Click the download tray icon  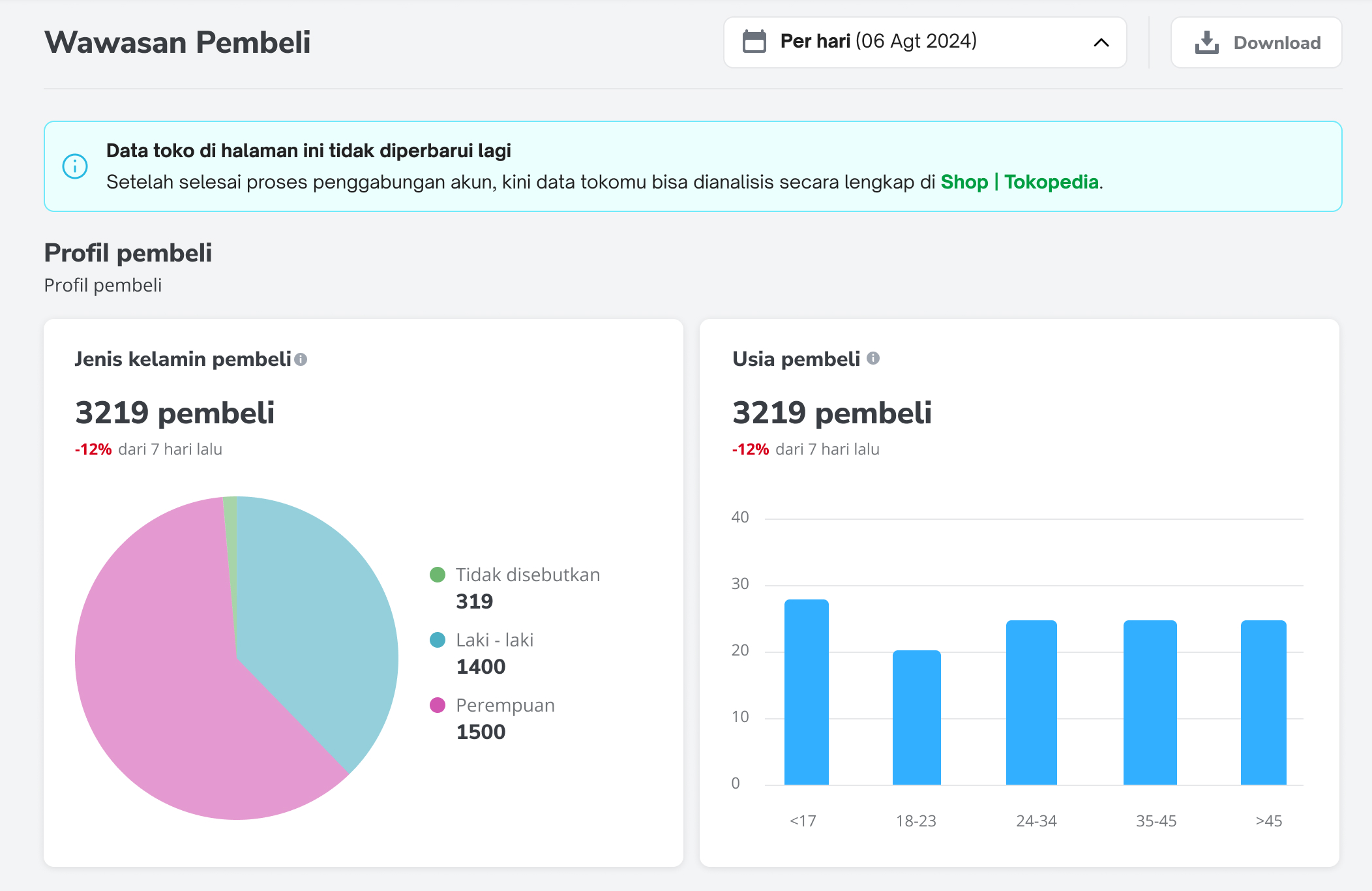tap(1206, 42)
